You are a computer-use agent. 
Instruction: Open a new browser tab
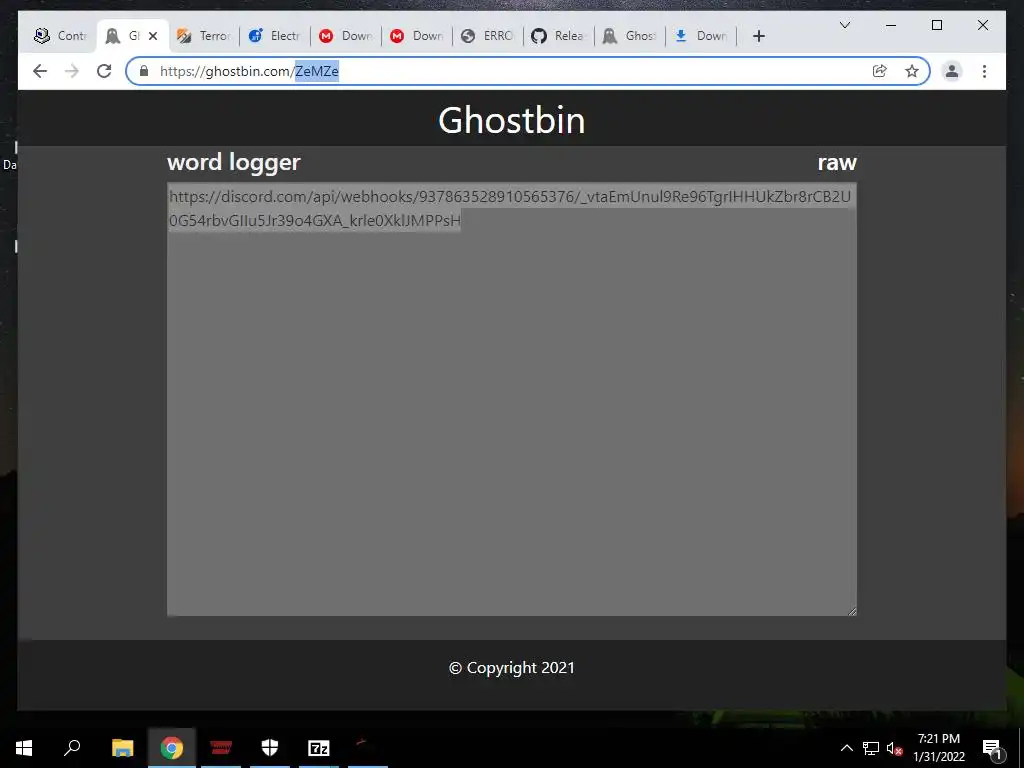pos(758,36)
